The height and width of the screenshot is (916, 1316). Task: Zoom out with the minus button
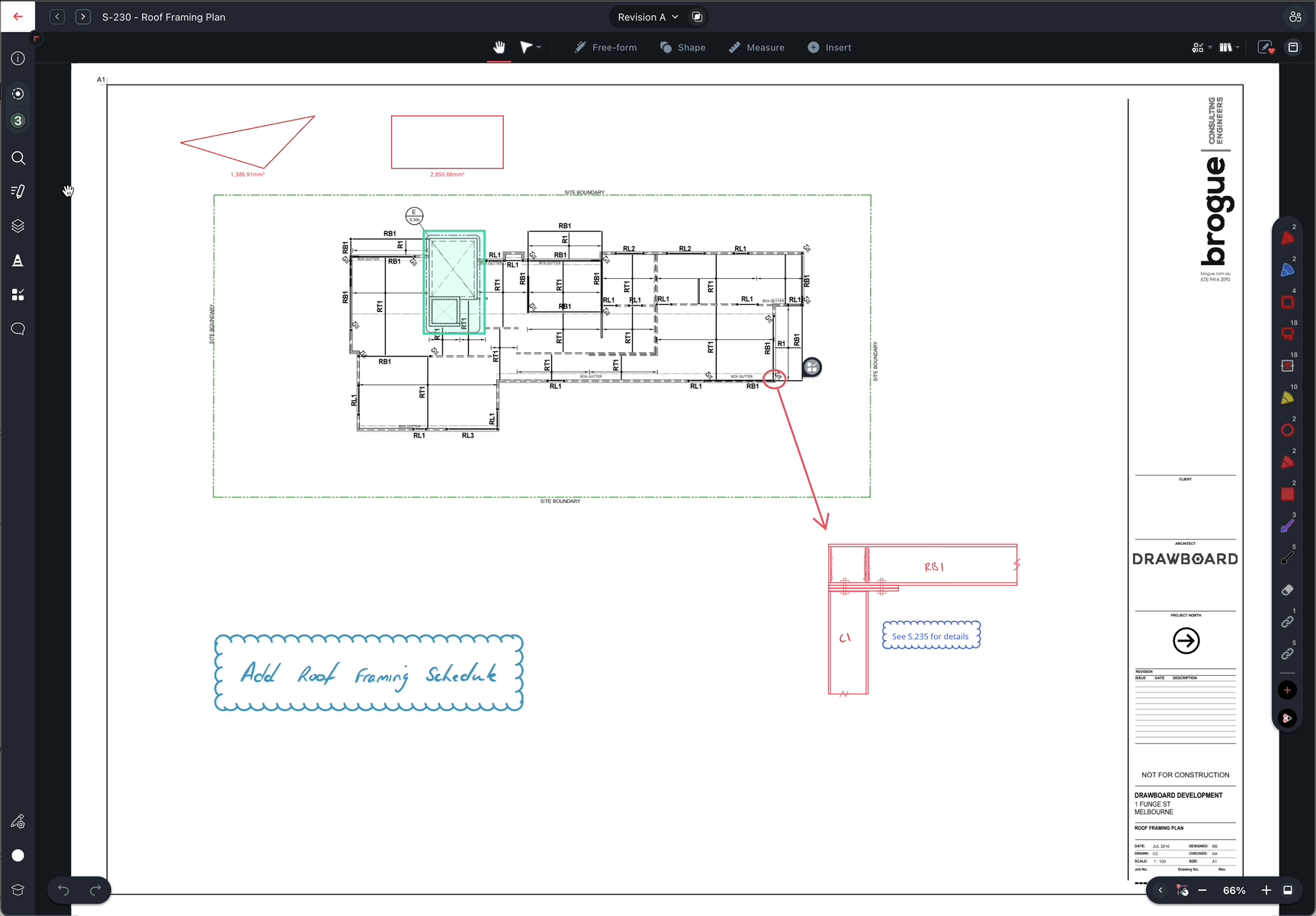1202,890
